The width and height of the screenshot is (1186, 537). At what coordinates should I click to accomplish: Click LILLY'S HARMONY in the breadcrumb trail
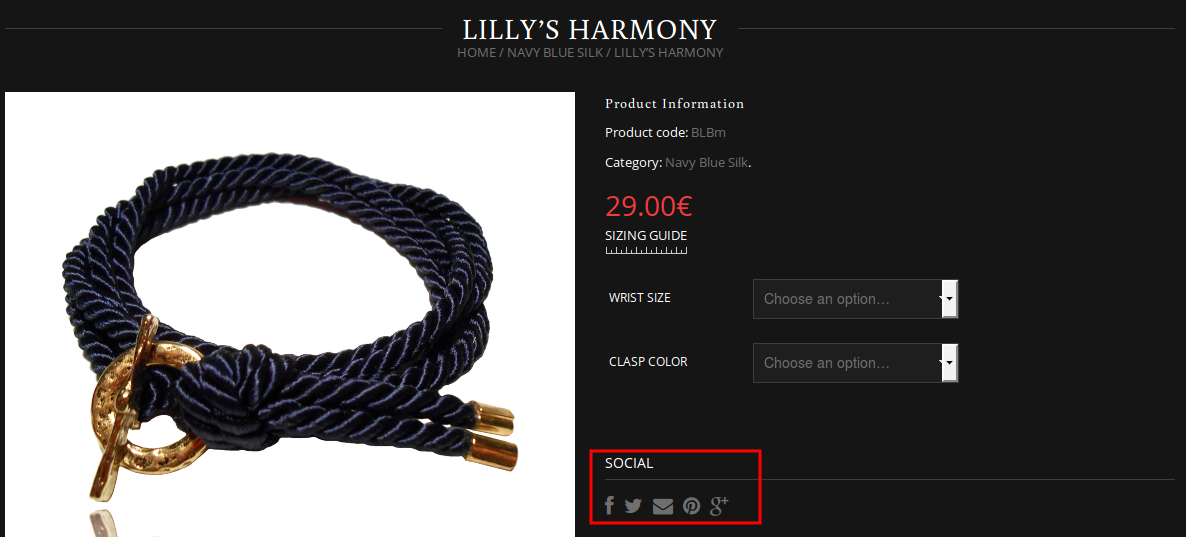669,53
